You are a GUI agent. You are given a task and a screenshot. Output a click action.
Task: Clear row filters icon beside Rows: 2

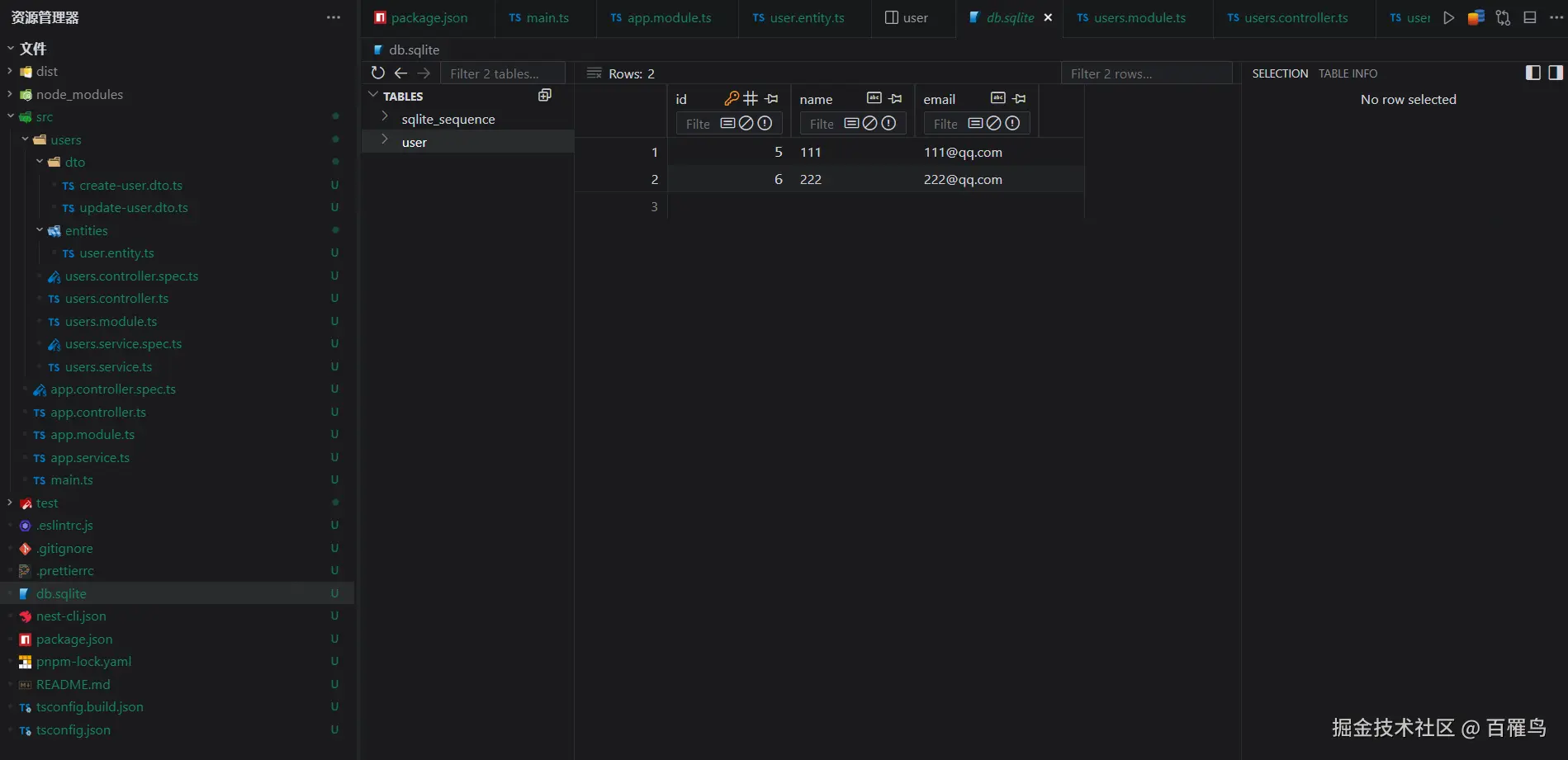[x=594, y=73]
